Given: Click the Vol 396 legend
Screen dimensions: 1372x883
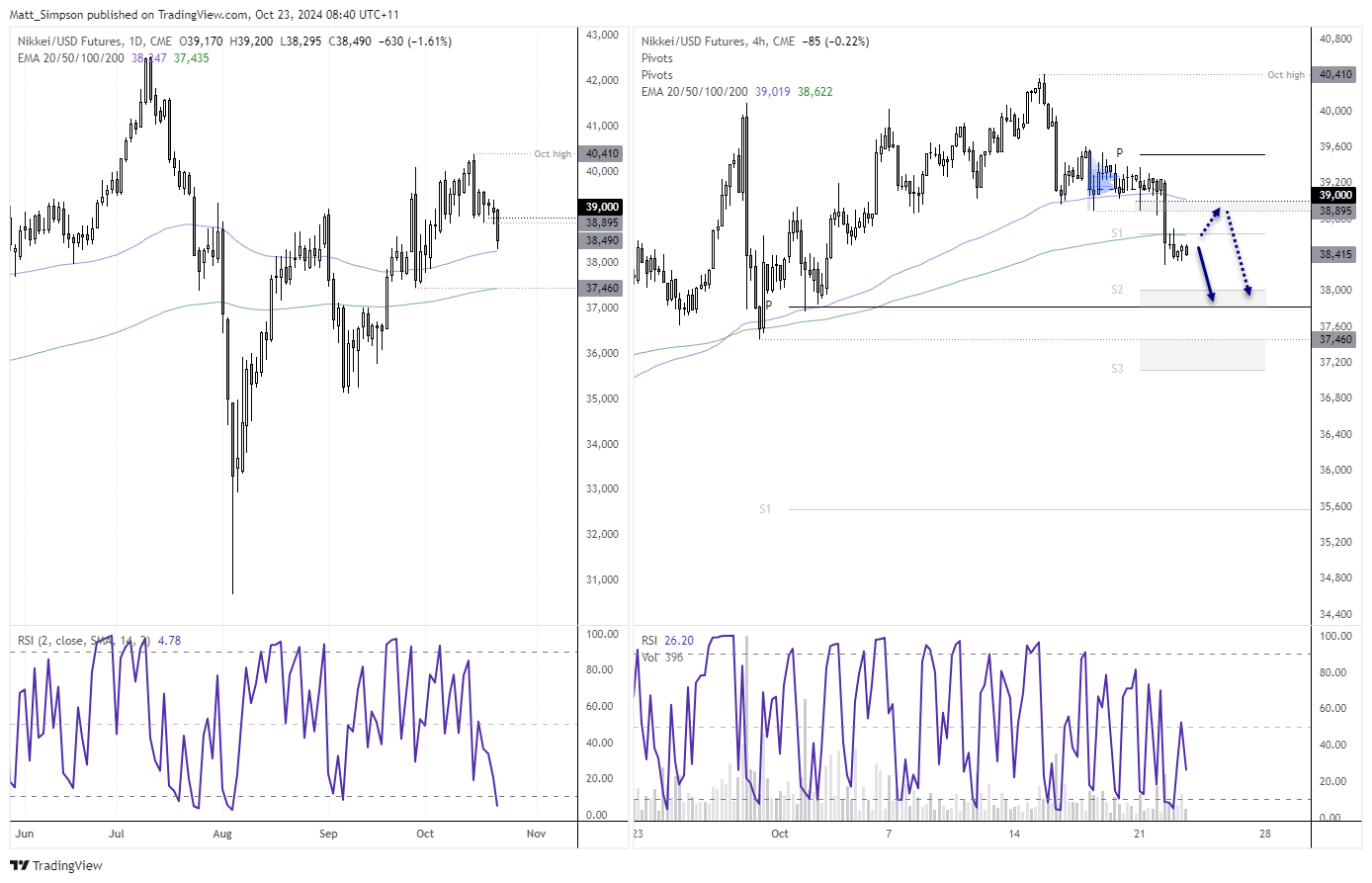Looking at the screenshot, I should click(662, 657).
